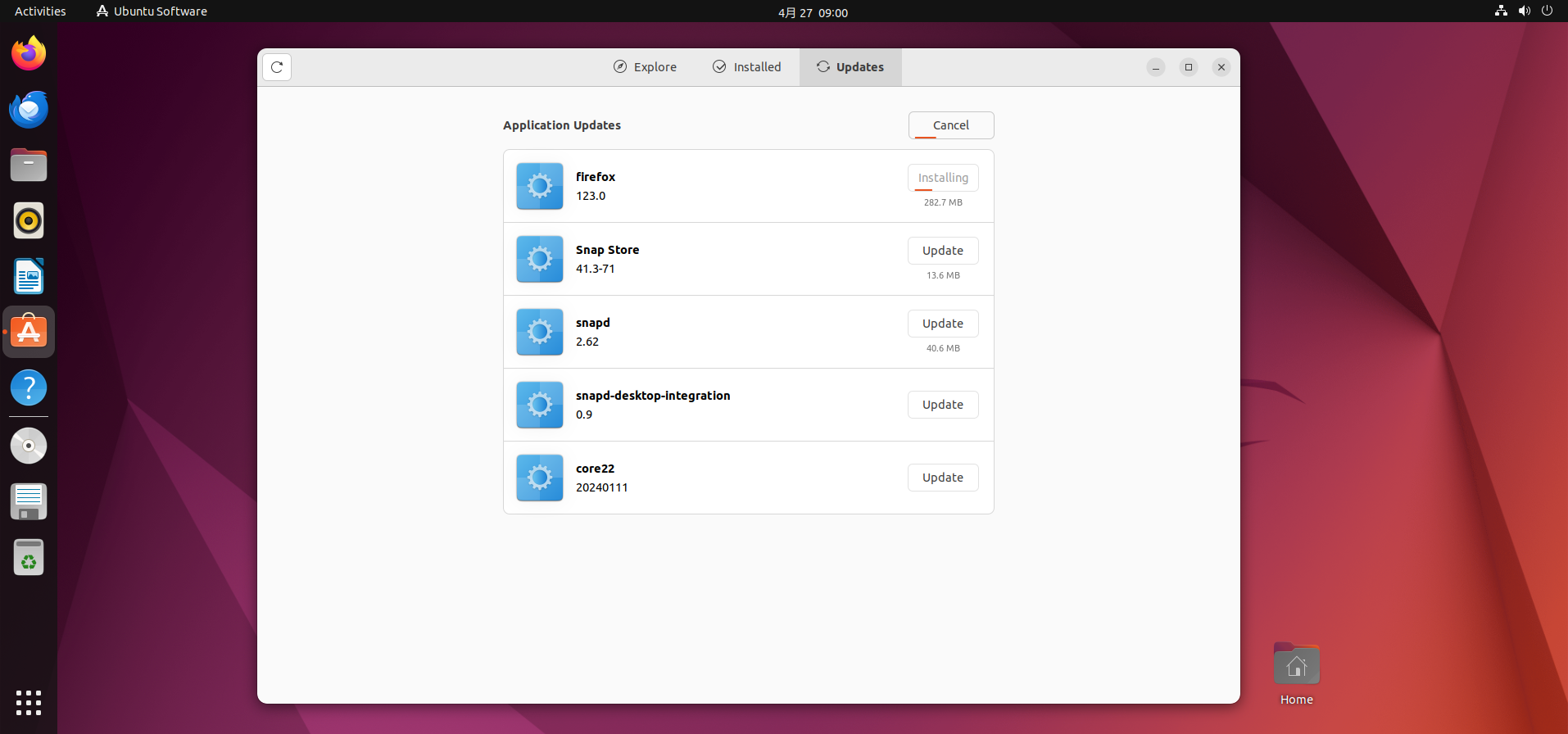This screenshot has height=734, width=1568.
Task: Open Trash from the dock
Action: 29,557
